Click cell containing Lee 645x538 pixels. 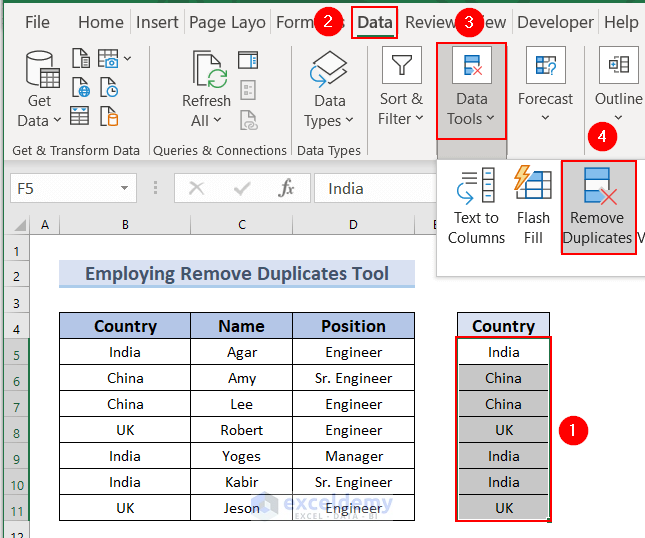click(241, 404)
